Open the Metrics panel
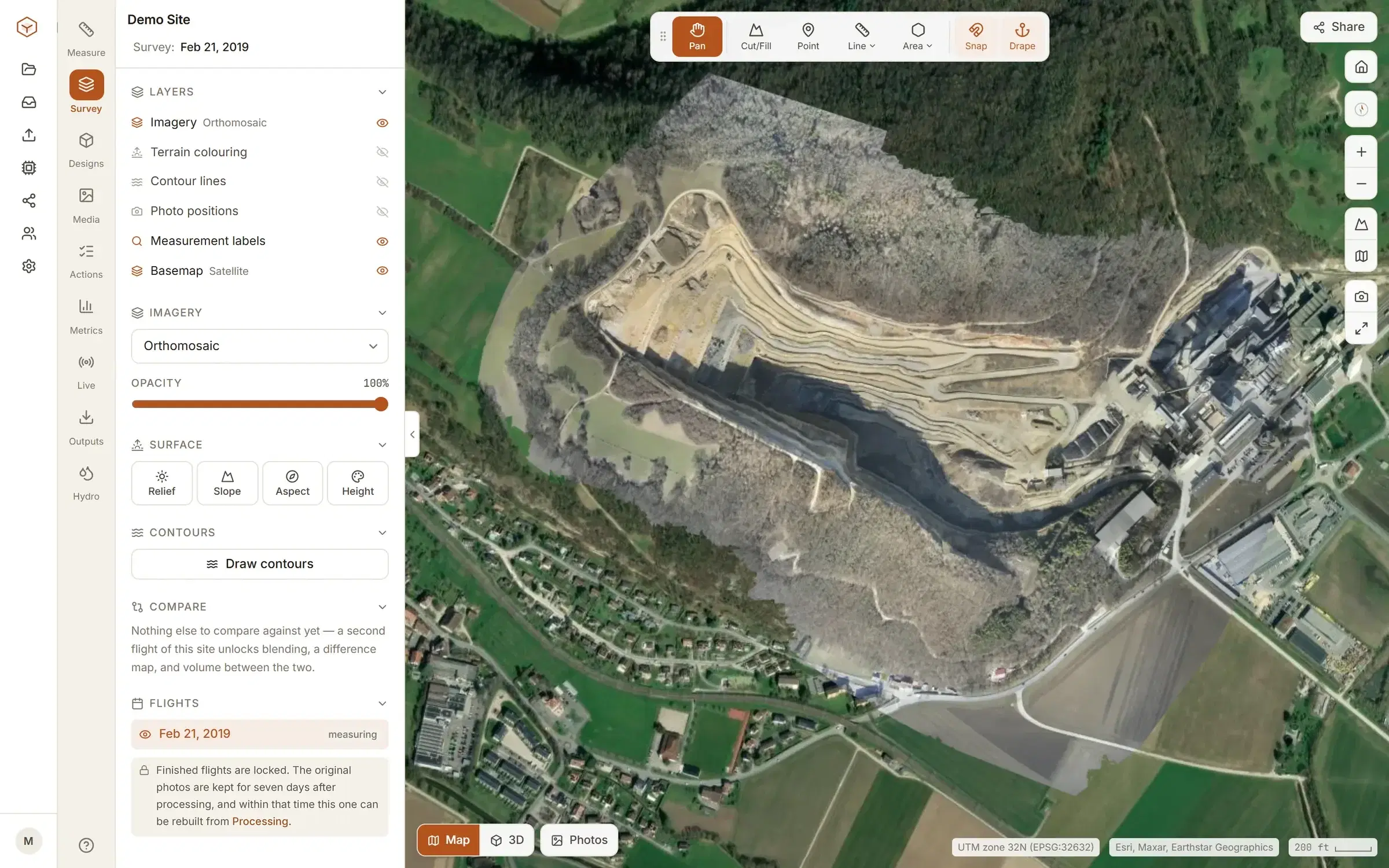1389x868 pixels. 86,317
